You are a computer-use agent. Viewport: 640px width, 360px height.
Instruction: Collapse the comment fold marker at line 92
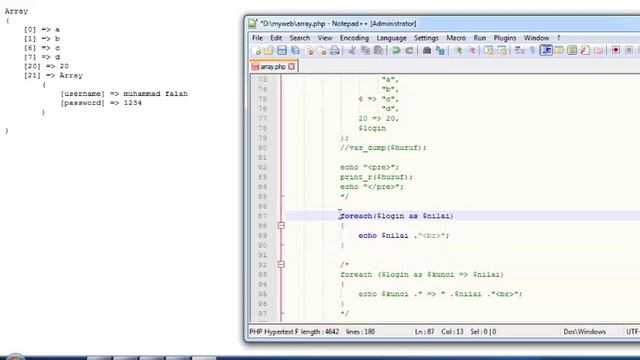click(x=281, y=264)
